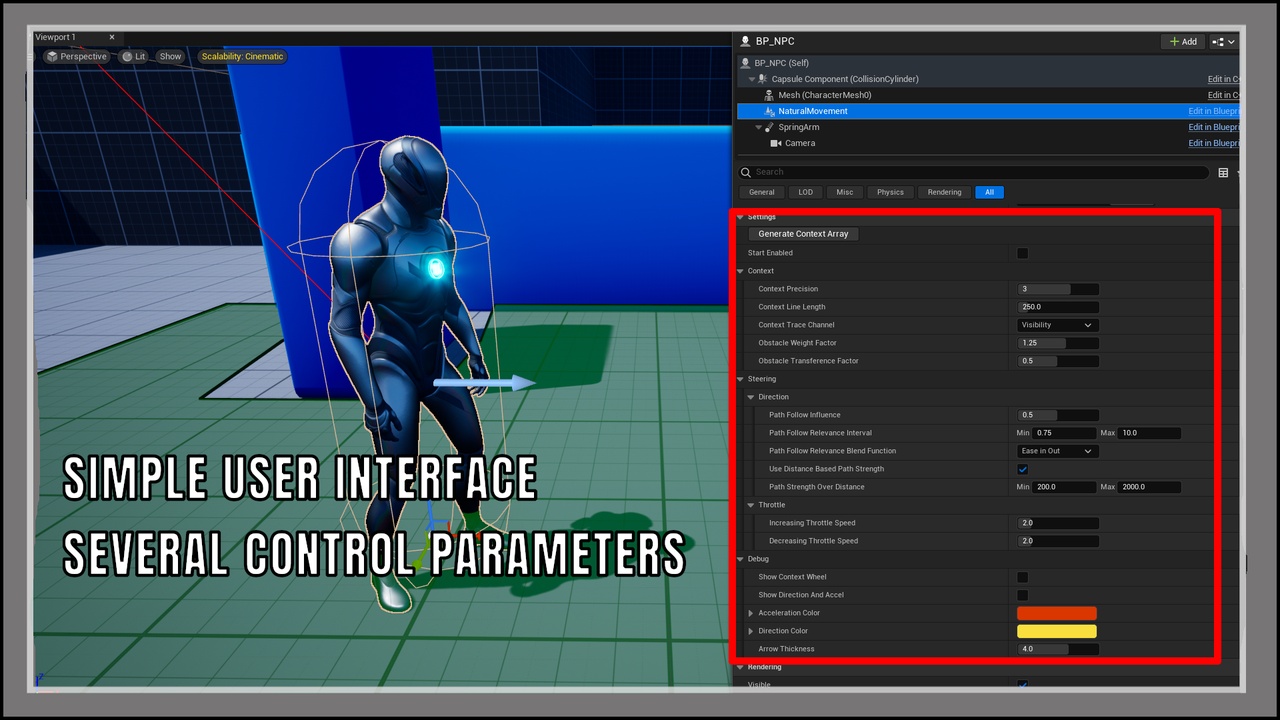Expand the Acceleration Color property

click(x=751, y=613)
